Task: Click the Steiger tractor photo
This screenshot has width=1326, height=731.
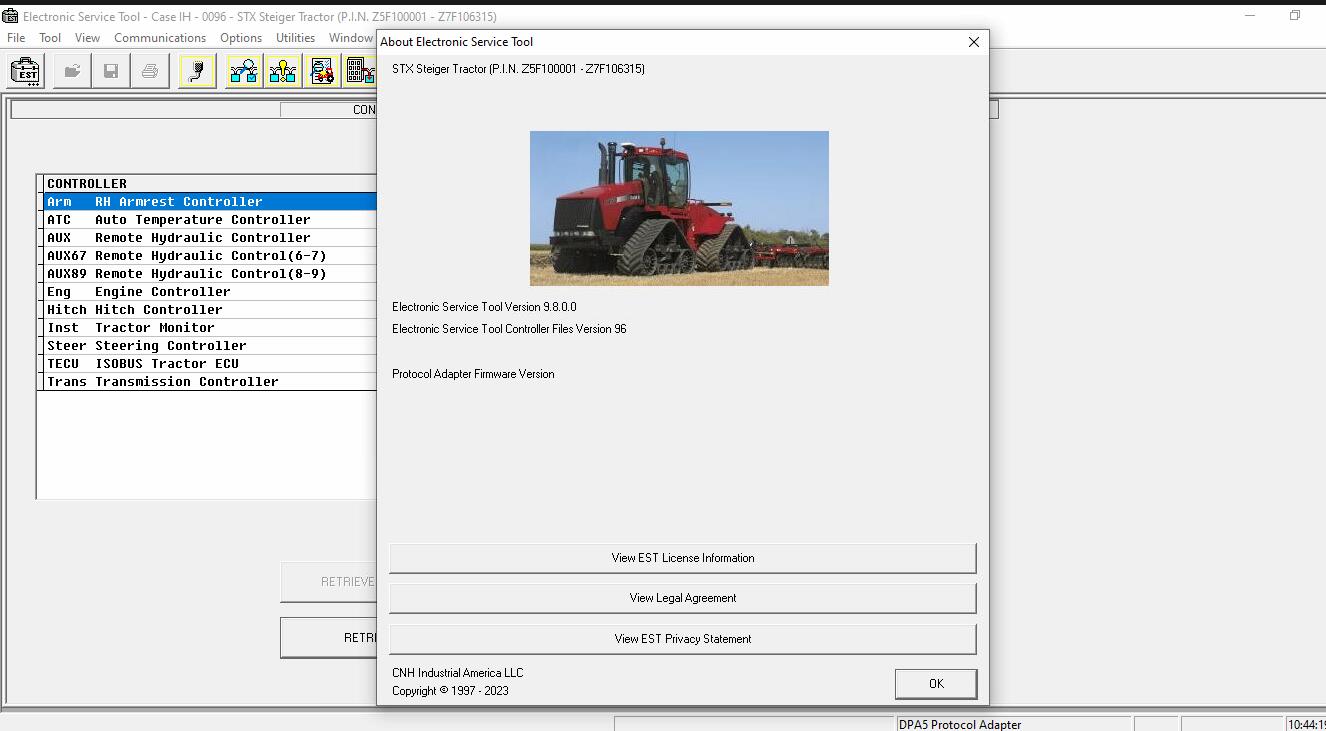Action: [679, 208]
